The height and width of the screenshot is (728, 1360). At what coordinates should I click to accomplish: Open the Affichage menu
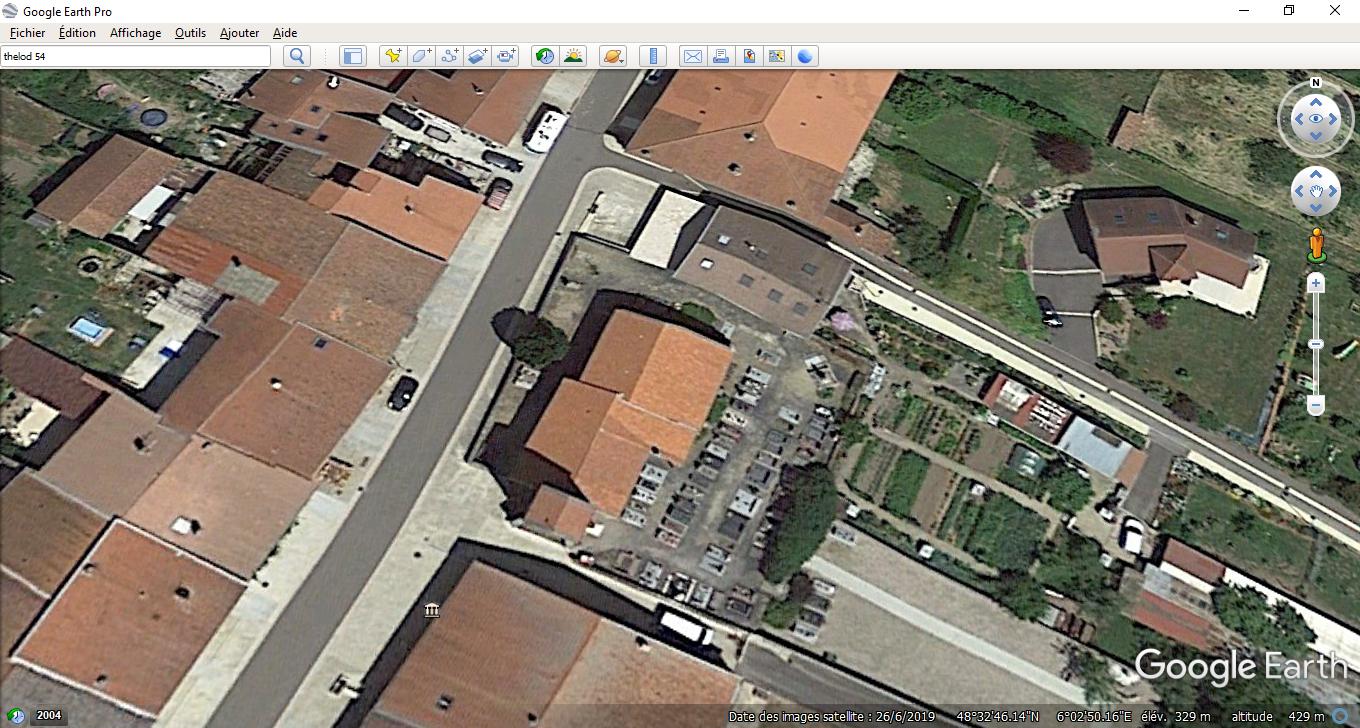[x=135, y=33]
